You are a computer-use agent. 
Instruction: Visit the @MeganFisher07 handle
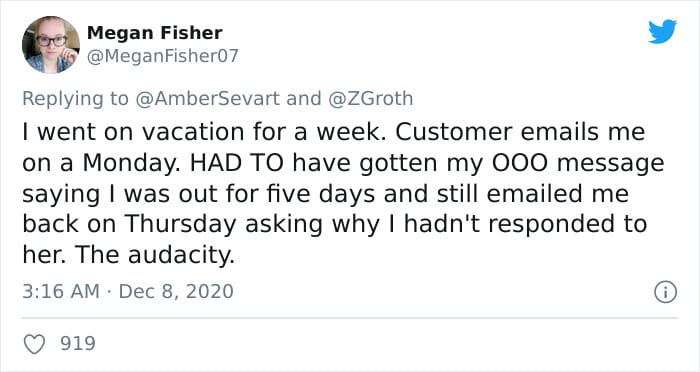pyautogui.click(x=162, y=57)
